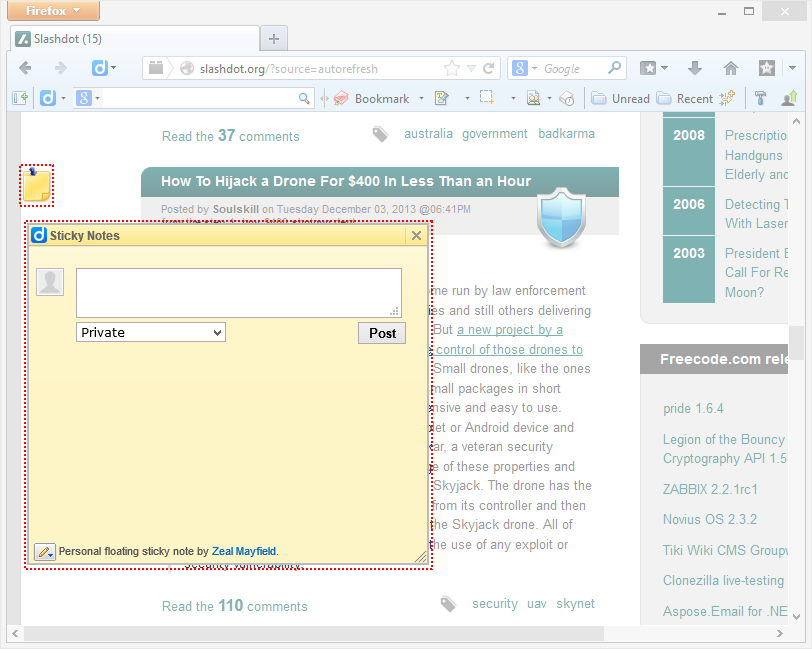Open the Unread folder
The image size is (812, 649).
point(620,98)
